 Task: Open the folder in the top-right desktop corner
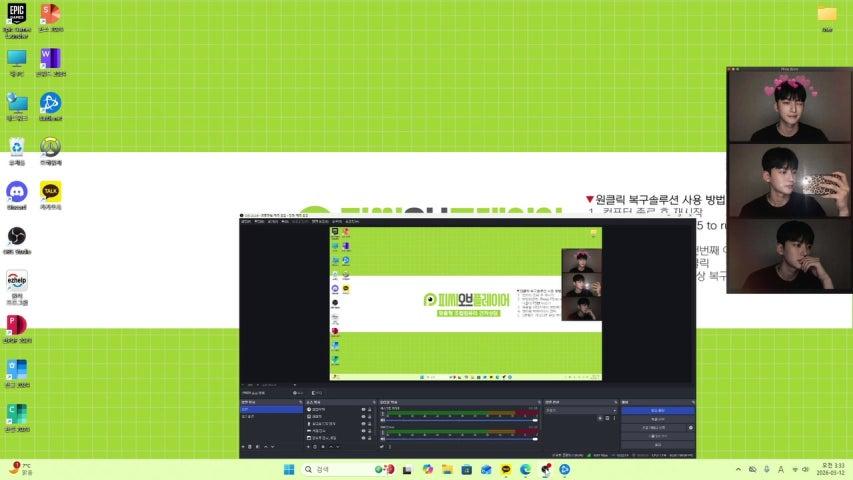[826, 14]
